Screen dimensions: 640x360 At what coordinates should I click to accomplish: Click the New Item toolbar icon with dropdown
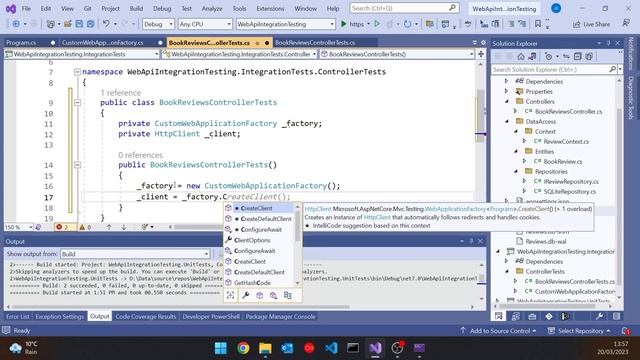coord(52,24)
